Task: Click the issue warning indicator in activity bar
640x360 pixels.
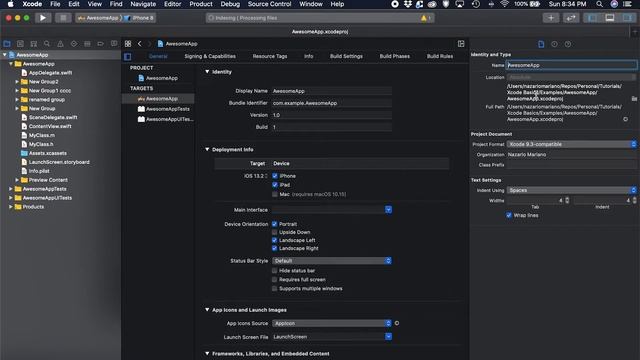Action: coord(426,18)
